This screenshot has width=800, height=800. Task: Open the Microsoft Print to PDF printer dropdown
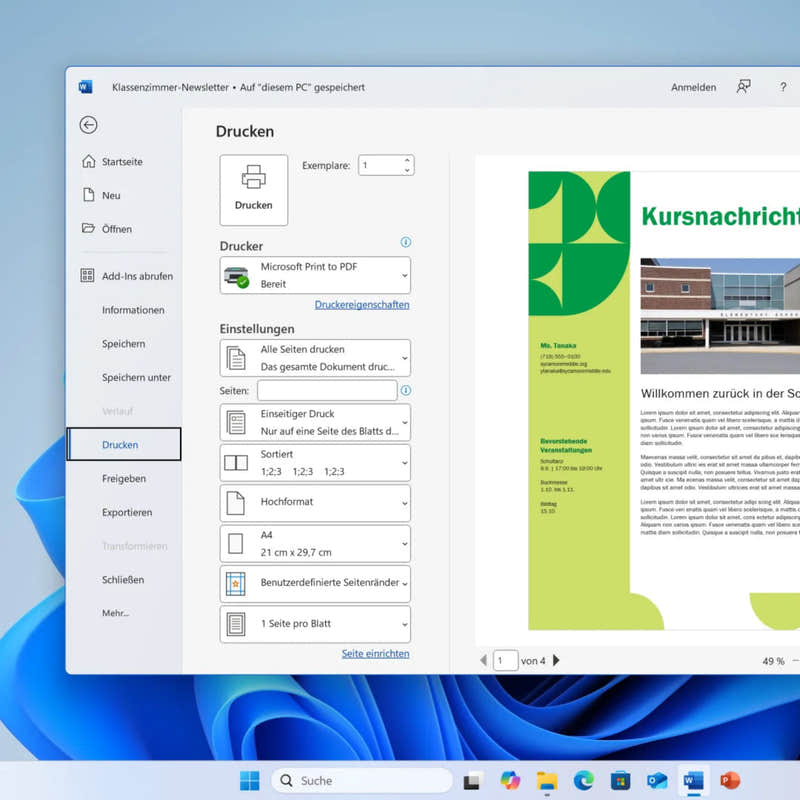[x=314, y=274]
